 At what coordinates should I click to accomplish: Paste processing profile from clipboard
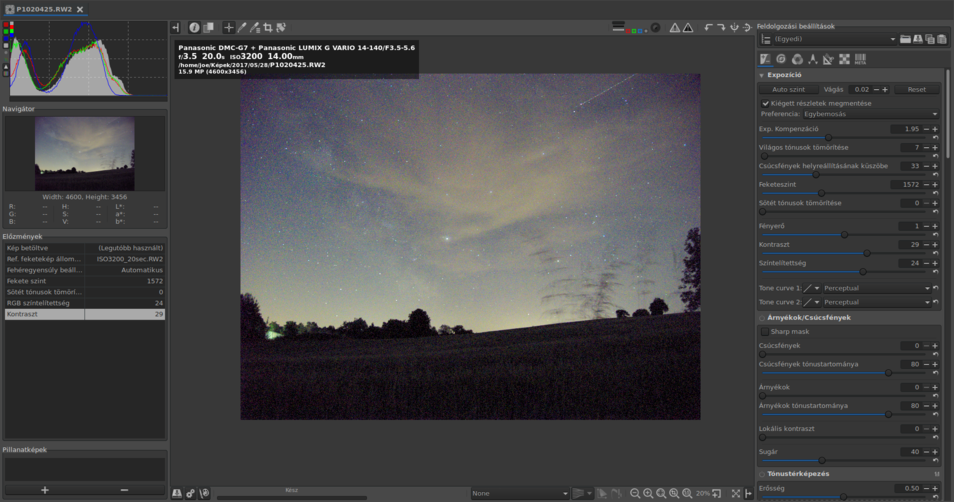pyautogui.click(x=942, y=39)
